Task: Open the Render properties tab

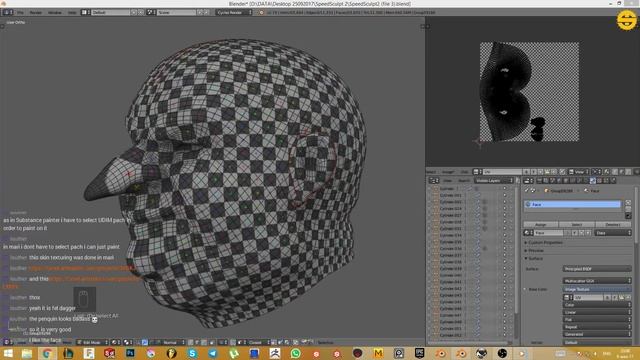Action: [539, 180]
